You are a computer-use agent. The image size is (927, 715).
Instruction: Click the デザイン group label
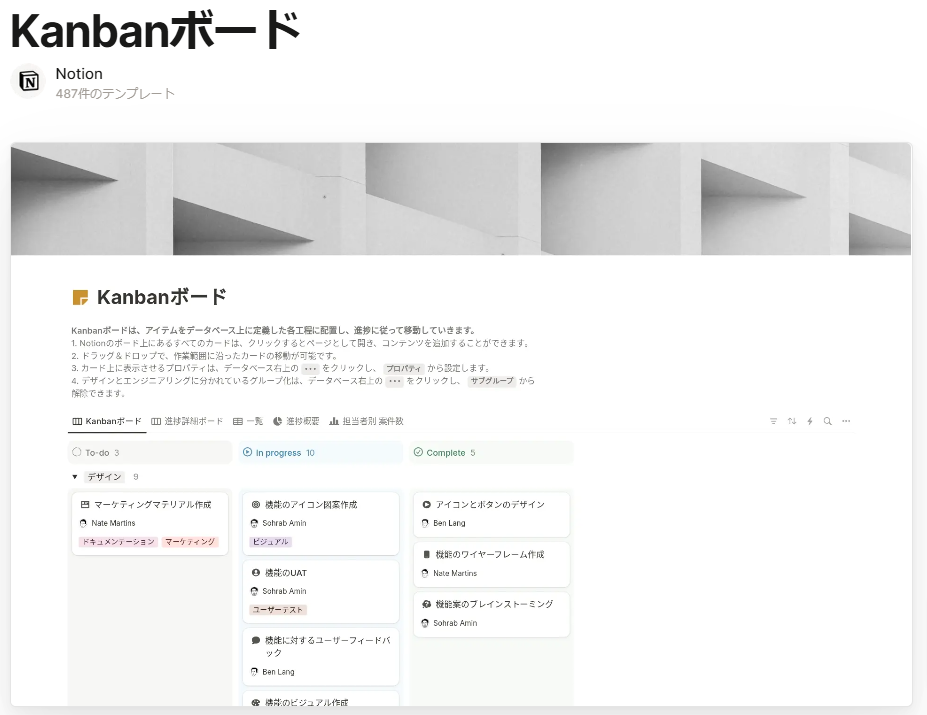click(105, 477)
